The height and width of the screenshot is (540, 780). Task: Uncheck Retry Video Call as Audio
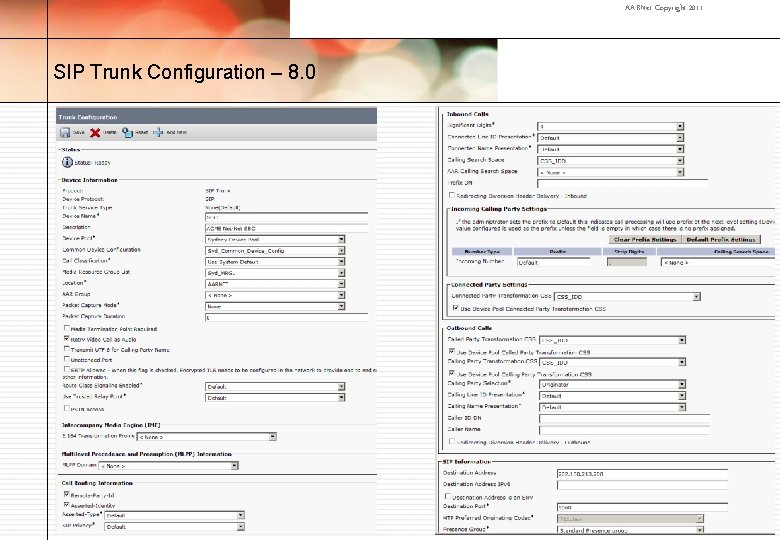[67, 338]
